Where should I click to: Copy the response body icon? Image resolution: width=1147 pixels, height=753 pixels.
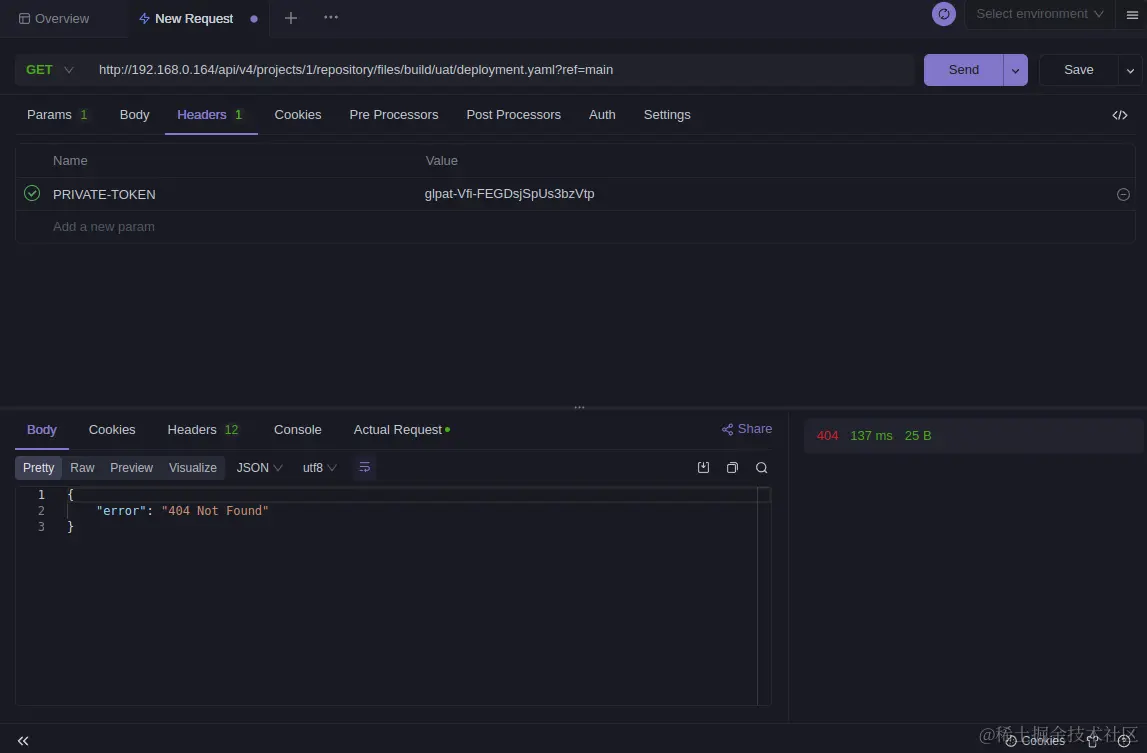(x=732, y=468)
